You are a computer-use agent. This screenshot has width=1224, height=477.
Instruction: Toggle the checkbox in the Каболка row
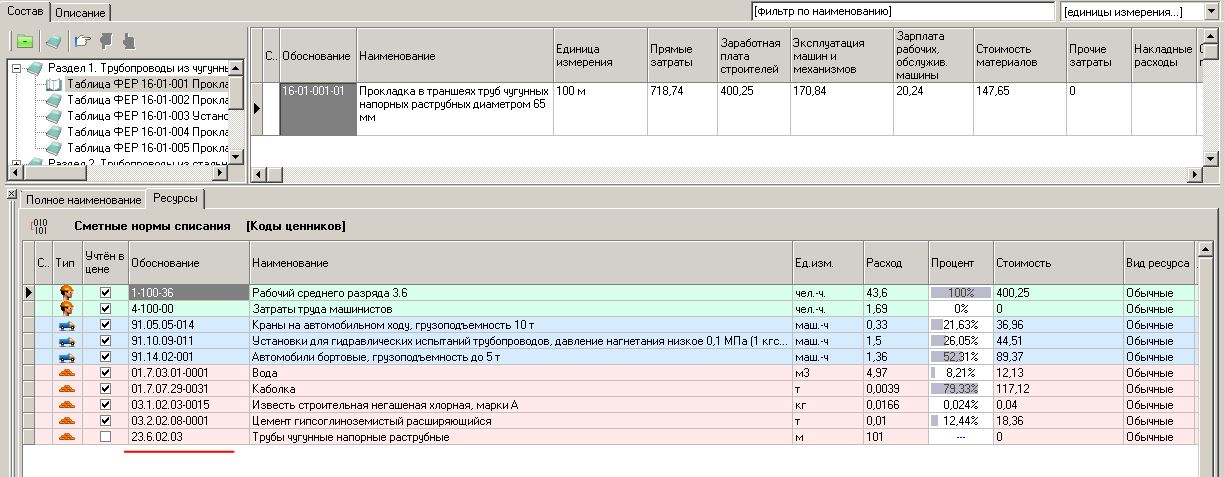105,389
